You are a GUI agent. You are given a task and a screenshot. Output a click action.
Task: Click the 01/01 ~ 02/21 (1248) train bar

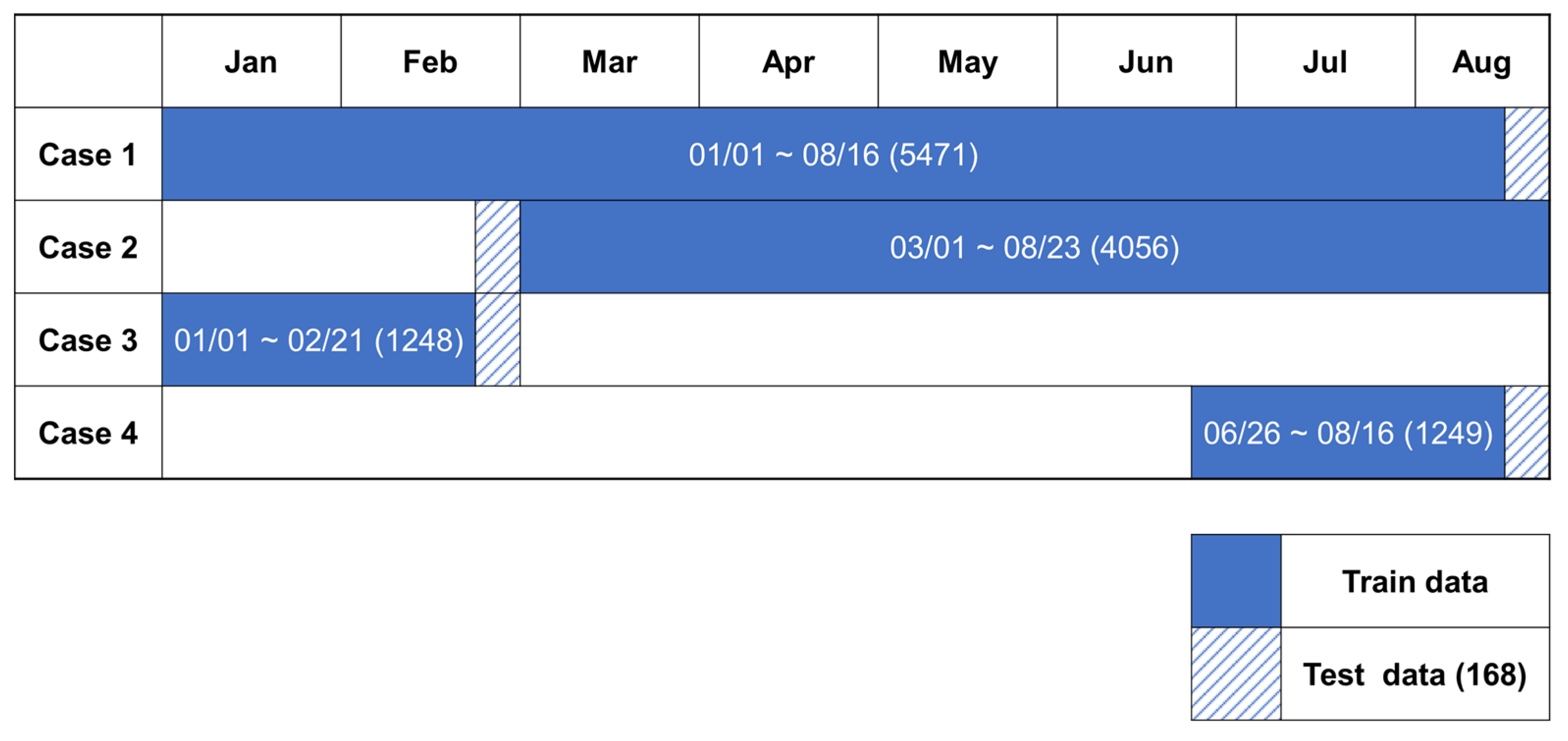[x=318, y=340]
